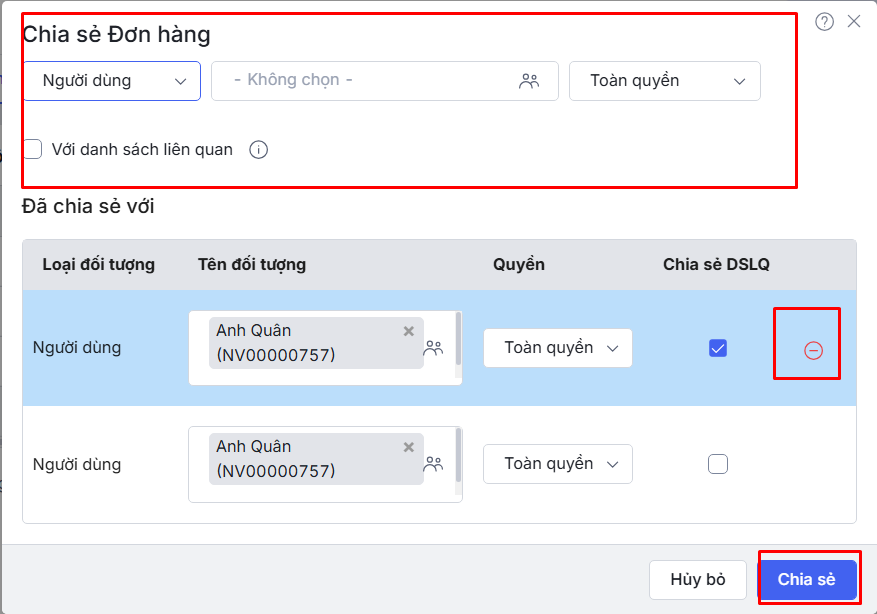Click scrollbar in first row name field
877x614 pixels.
[458, 335]
